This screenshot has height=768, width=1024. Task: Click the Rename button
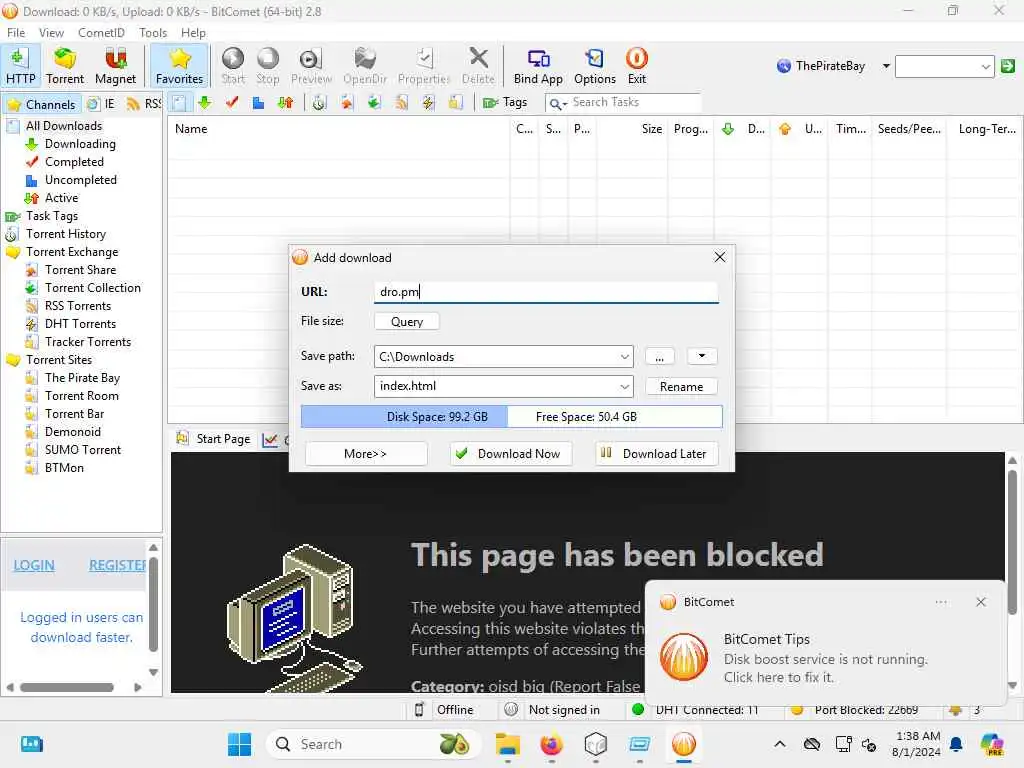click(x=681, y=387)
